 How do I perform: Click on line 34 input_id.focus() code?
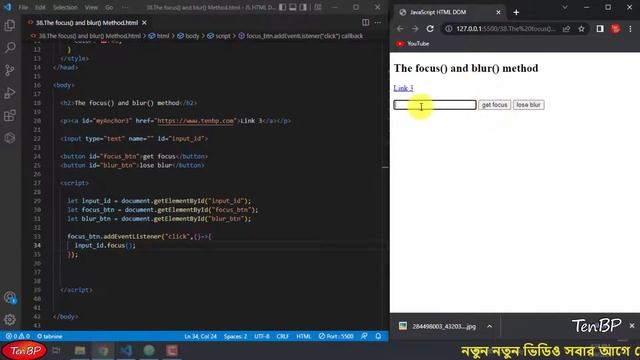(105, 245)
